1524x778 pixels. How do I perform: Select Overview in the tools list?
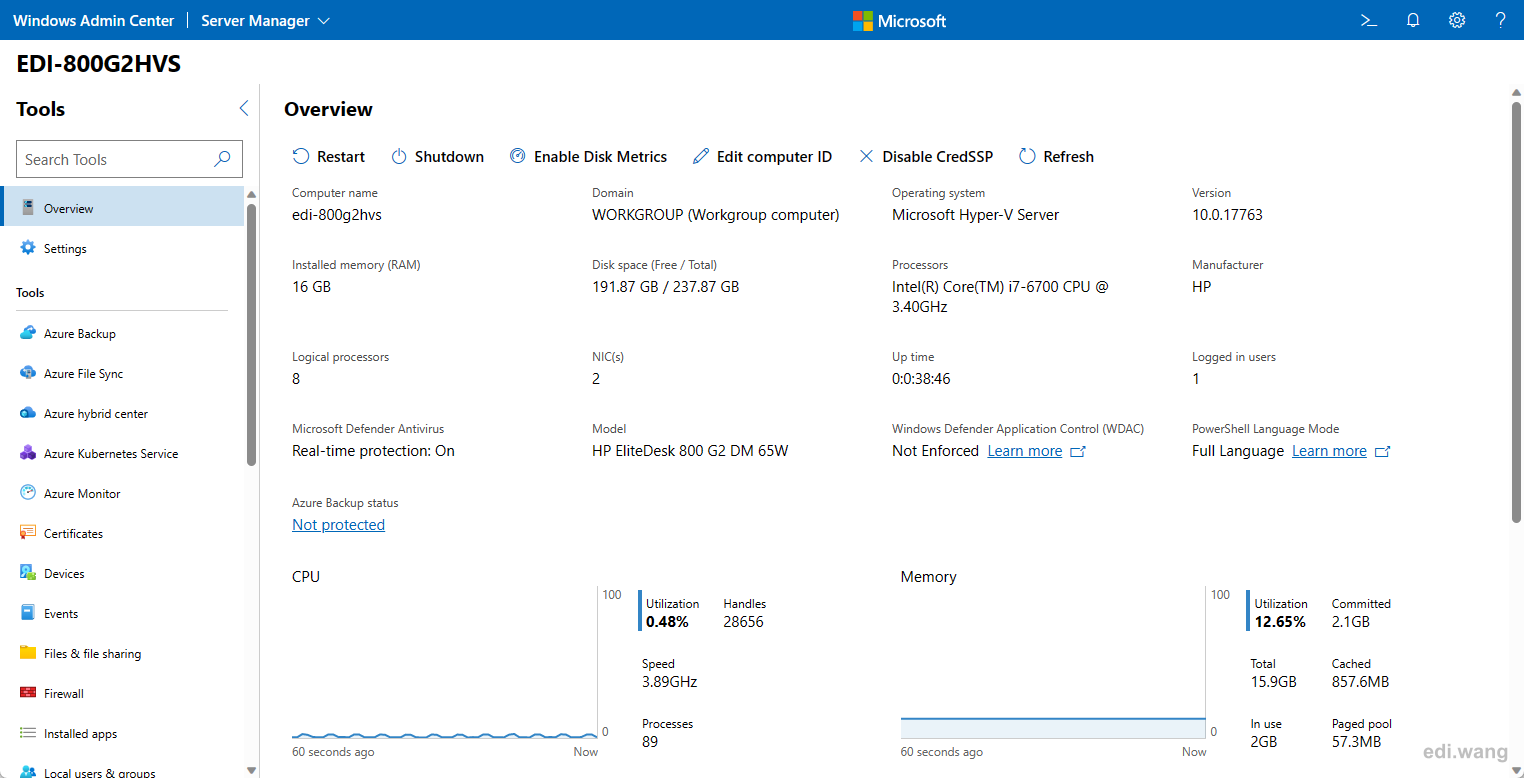click(122, 208)
